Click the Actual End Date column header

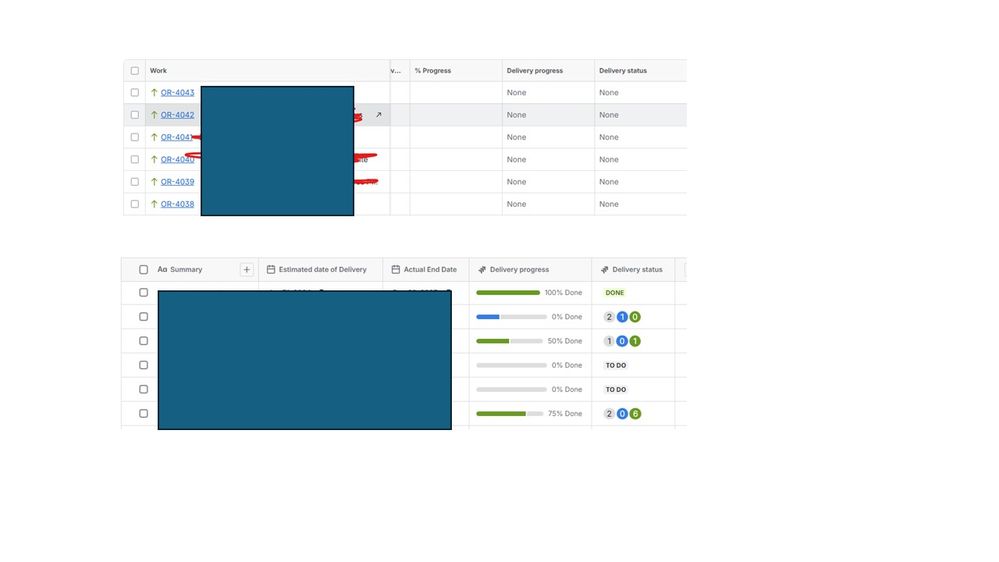pyautogui.click(x=426, y=270)
